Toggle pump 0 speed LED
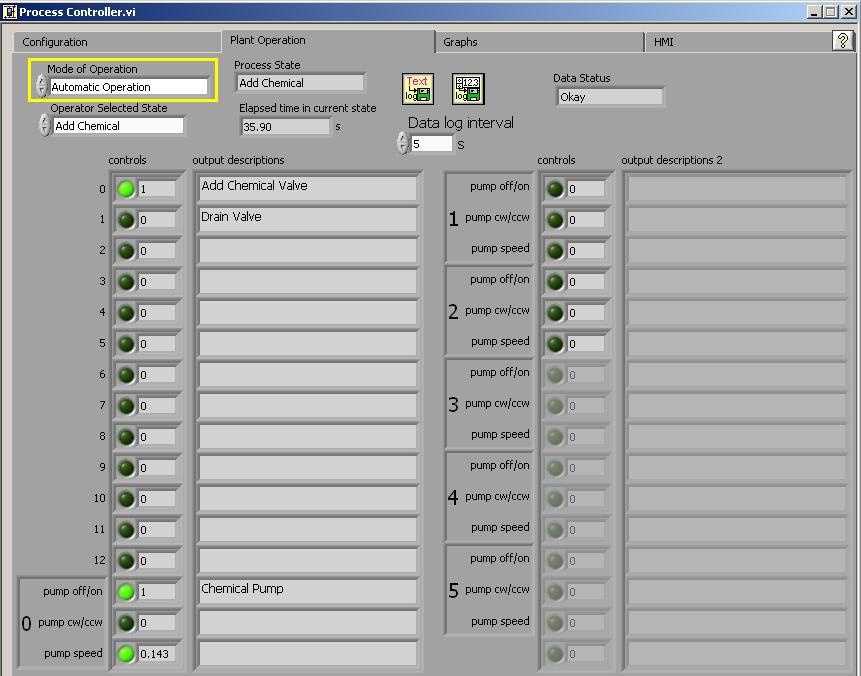861x676 pixels. (x=126, y=654)
